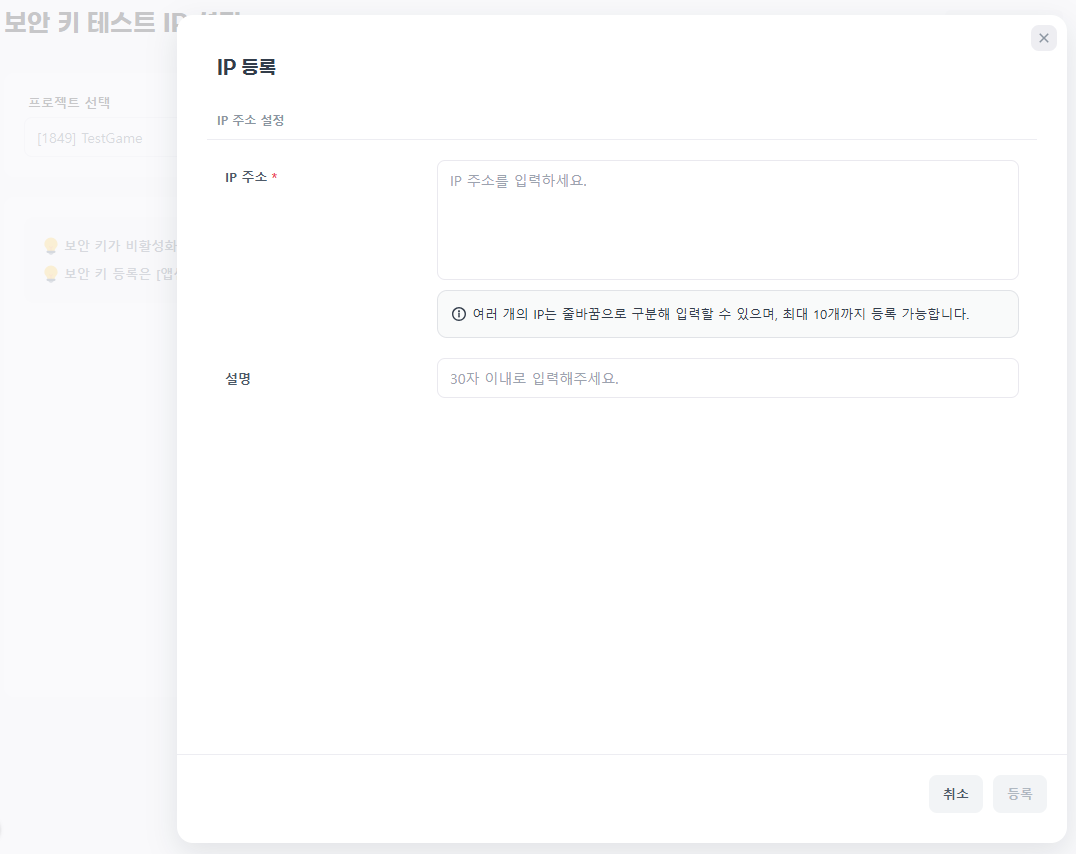
Task: Click the info icon in the hint box
Action: tap(459, 314)
